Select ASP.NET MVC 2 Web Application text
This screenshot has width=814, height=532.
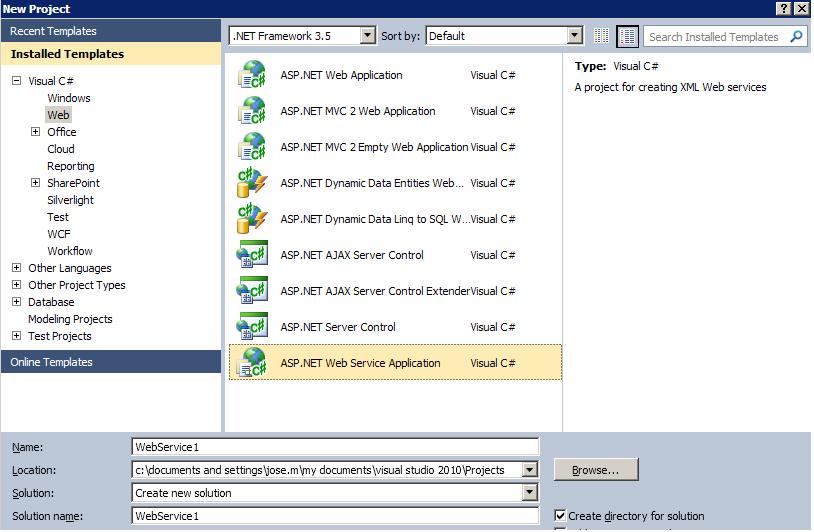point(358,111)
